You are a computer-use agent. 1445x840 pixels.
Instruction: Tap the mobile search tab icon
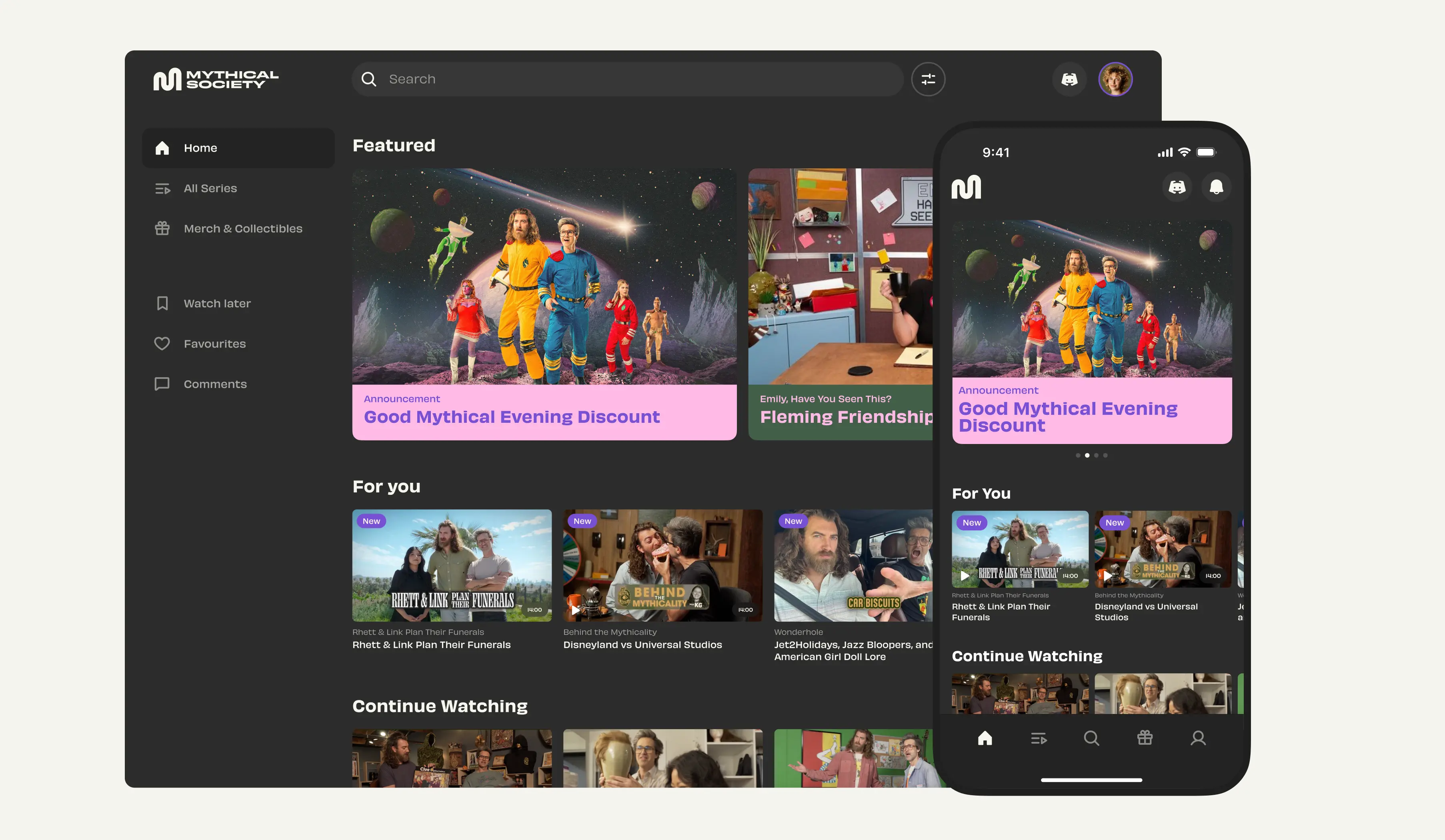[x=1091, y=738]
